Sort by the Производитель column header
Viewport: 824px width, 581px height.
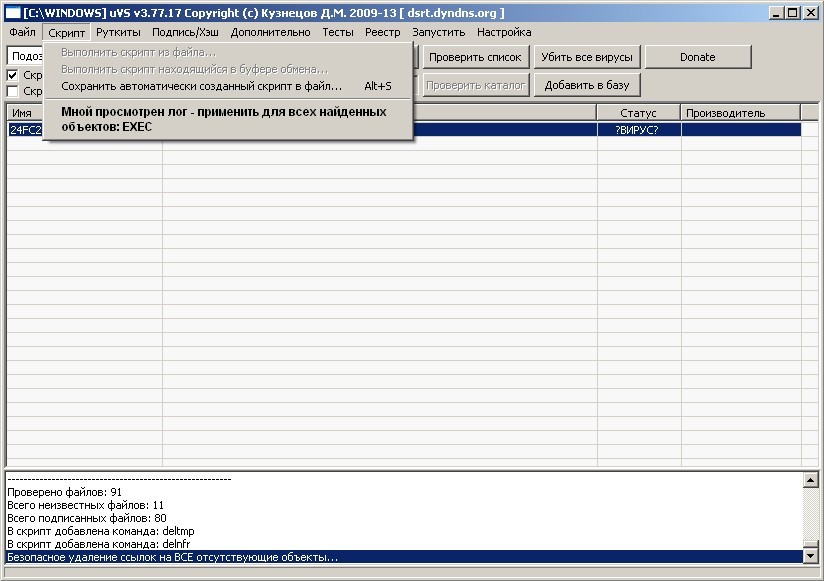click(x=740, y=113)
